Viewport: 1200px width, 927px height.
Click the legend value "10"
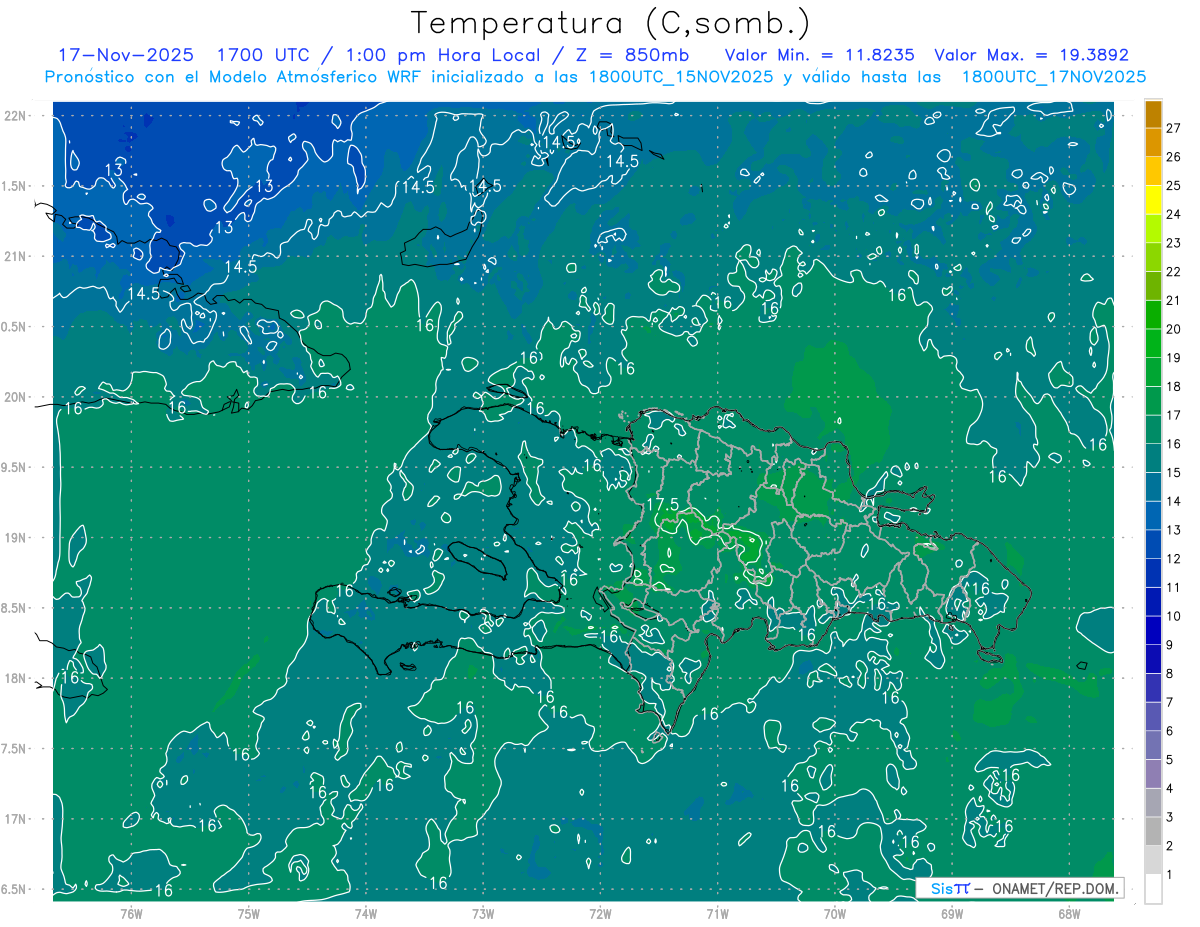(x=1174, y=616)
